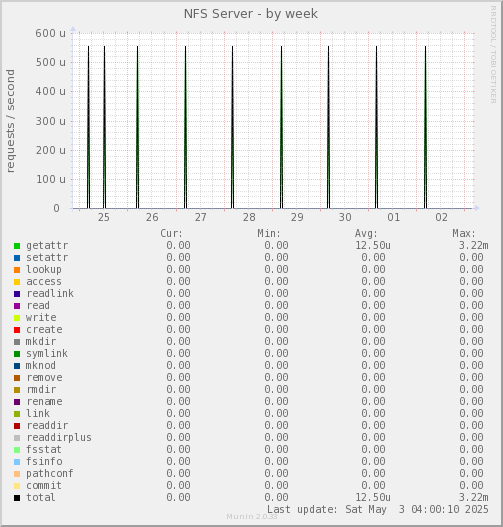Click the Avg: column header
This screenshot has height=527, width=503.
tap(367, 234)
